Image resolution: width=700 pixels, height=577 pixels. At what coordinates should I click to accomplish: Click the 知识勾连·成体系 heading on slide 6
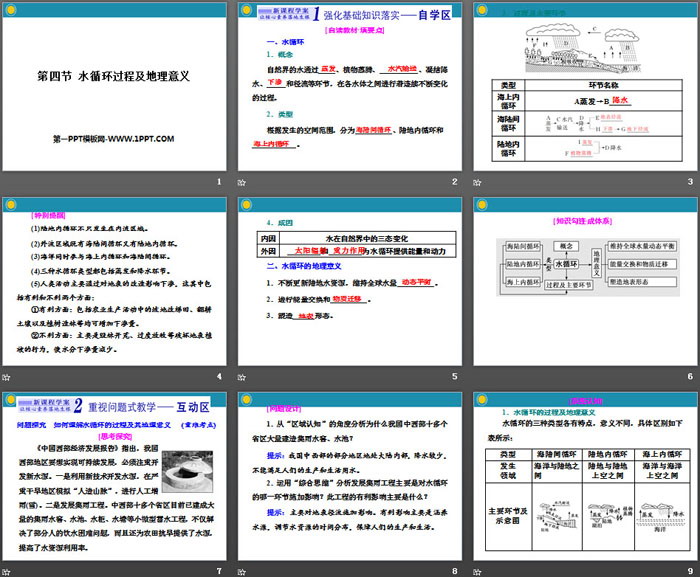pos(583,221)
